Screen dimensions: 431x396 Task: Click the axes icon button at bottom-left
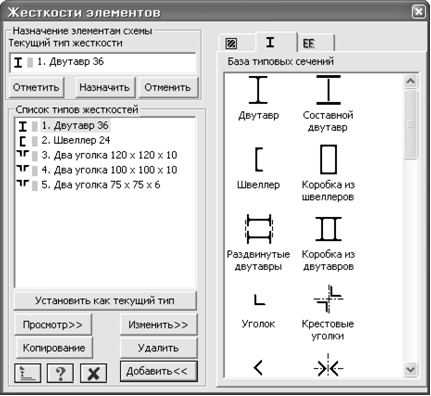coord(28,373)
